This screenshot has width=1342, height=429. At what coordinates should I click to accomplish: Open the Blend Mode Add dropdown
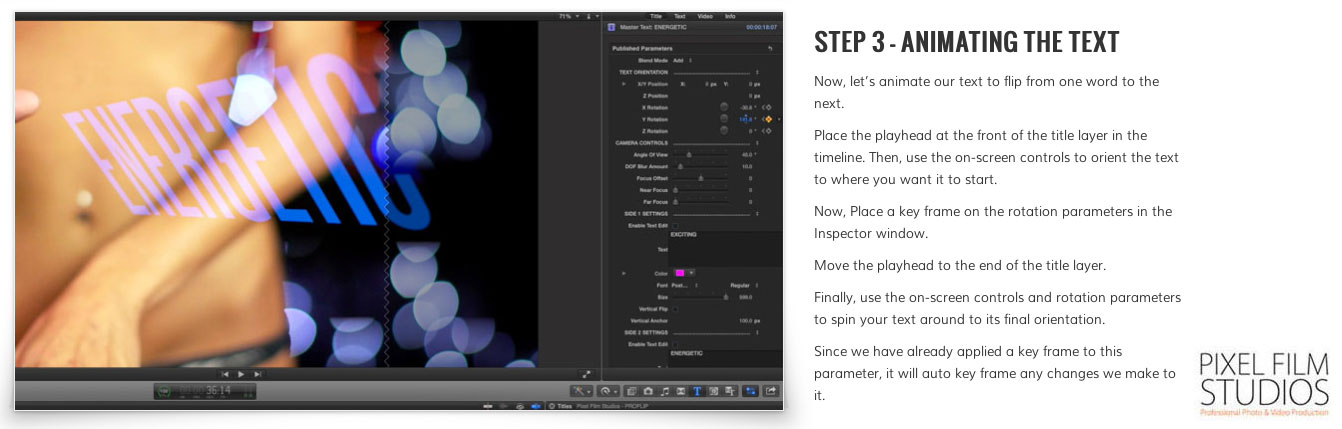click(681, 60)
